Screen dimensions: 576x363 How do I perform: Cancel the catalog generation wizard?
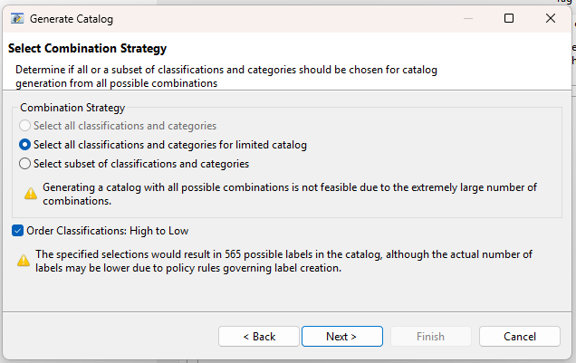click(519, 337)
